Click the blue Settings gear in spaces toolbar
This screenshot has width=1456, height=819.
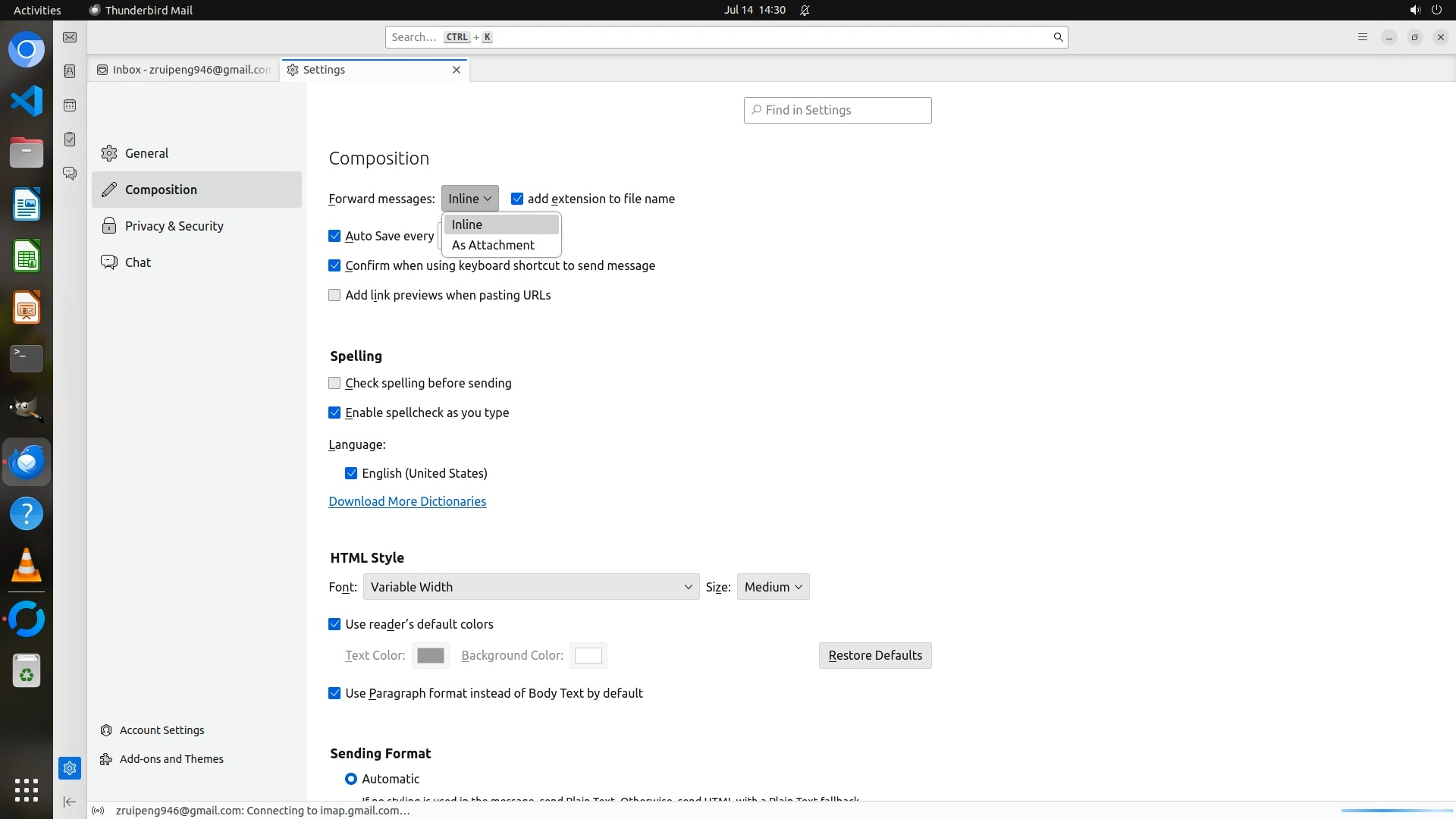pos(70,768)
